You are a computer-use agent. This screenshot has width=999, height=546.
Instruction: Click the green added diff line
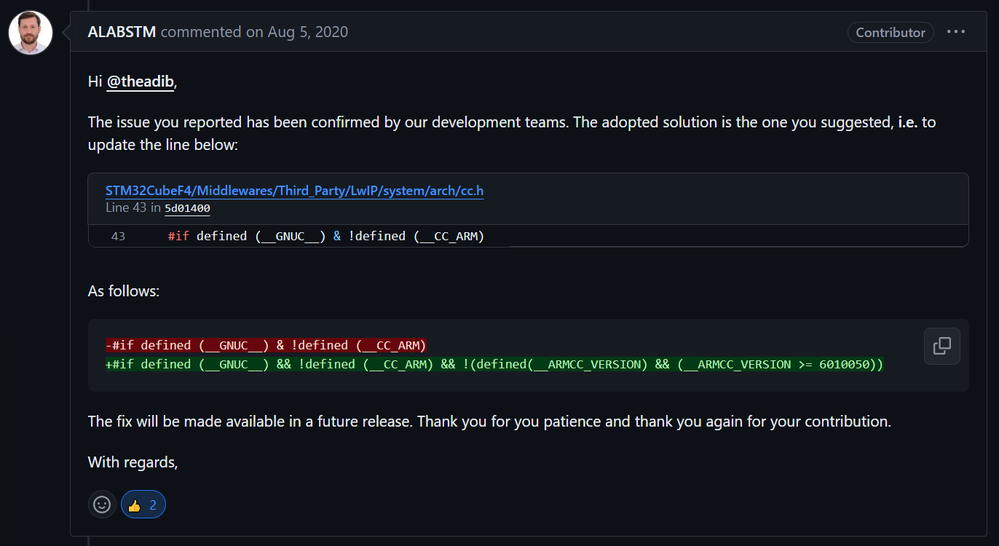point(494,364)
